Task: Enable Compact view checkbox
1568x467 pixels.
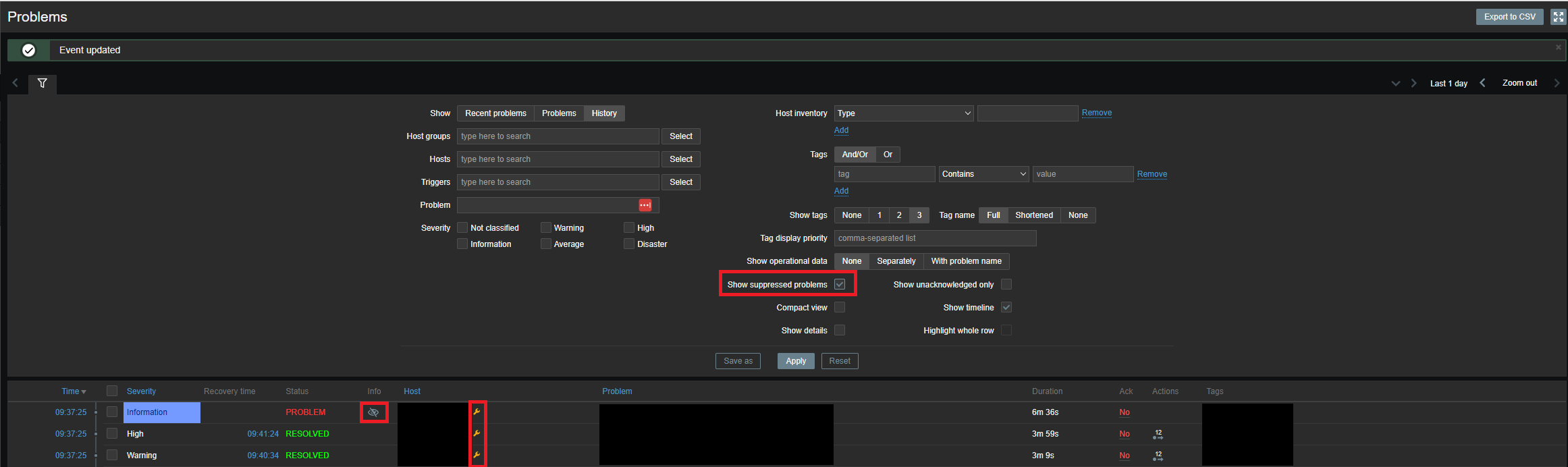Action: point(840,307)
